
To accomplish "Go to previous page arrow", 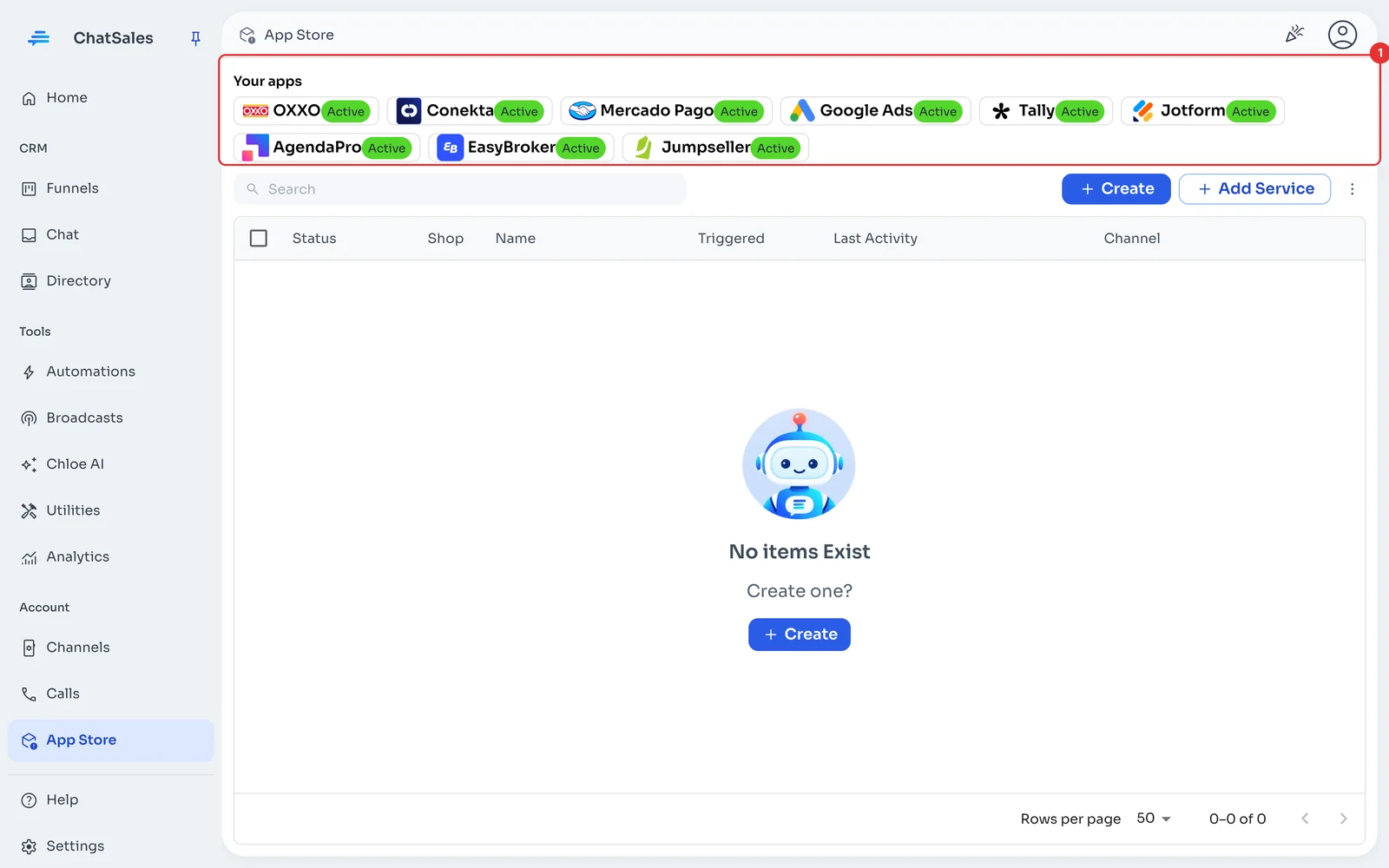I will point(1305,819).
